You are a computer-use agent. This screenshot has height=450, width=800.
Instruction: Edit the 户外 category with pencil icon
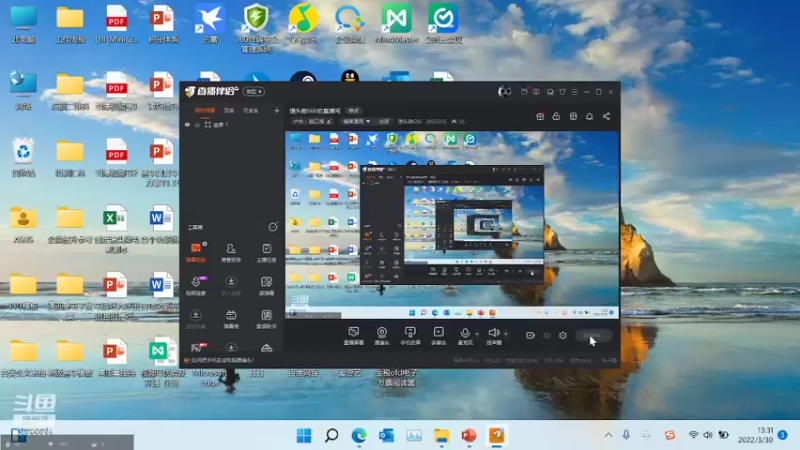[330, 121]
